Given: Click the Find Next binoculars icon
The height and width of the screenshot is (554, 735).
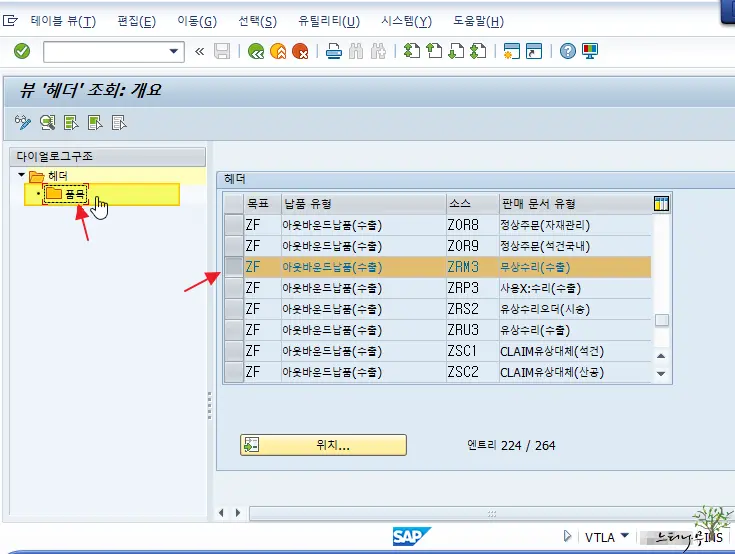Looking at the screenshot, I should pos(378,51).
